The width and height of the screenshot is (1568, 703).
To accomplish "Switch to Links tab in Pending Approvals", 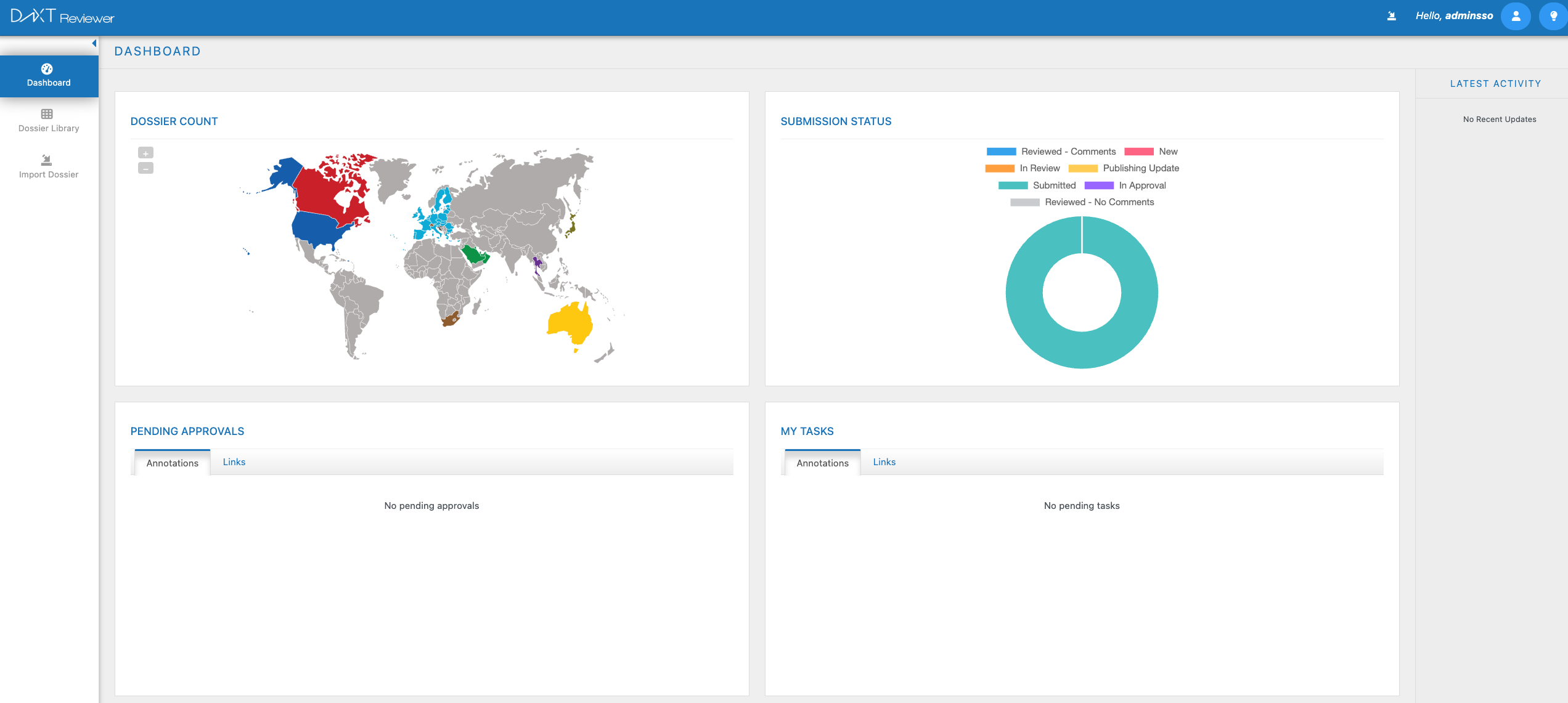I will tap(234, 462).
